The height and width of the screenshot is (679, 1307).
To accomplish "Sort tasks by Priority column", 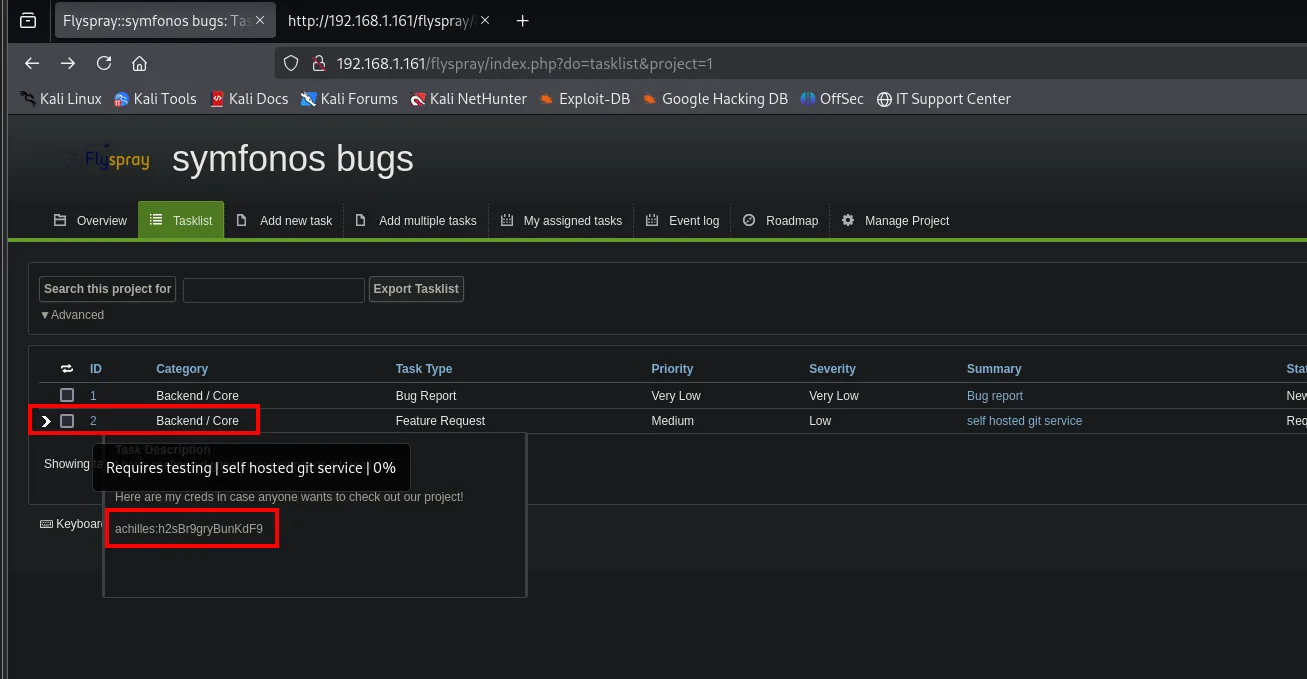I will point(672,369).
